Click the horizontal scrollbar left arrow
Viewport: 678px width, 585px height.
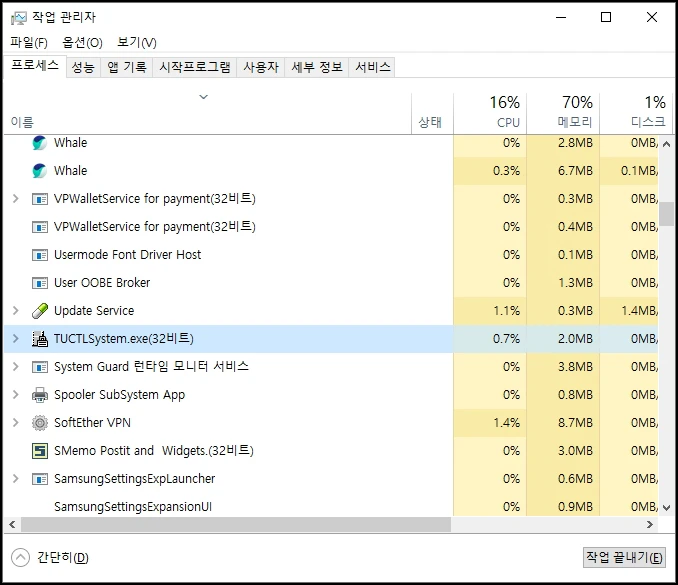12,524
